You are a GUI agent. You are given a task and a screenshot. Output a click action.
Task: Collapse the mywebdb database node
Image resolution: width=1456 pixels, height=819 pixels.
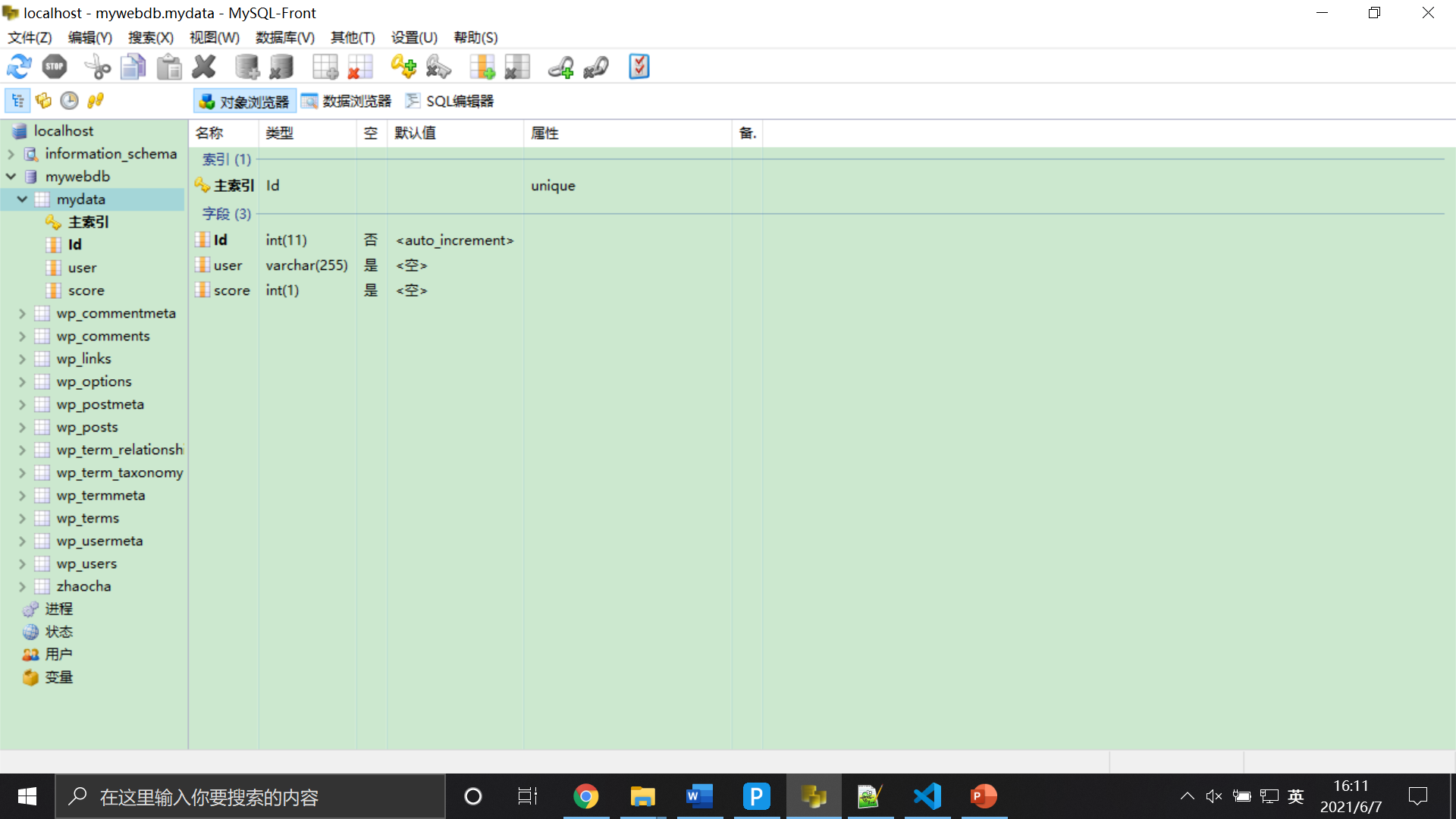point(11,177)
